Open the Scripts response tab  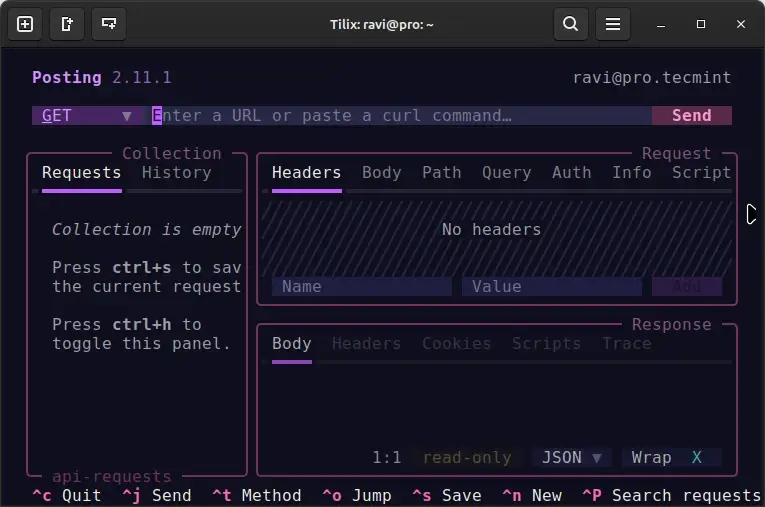[546, 344]
